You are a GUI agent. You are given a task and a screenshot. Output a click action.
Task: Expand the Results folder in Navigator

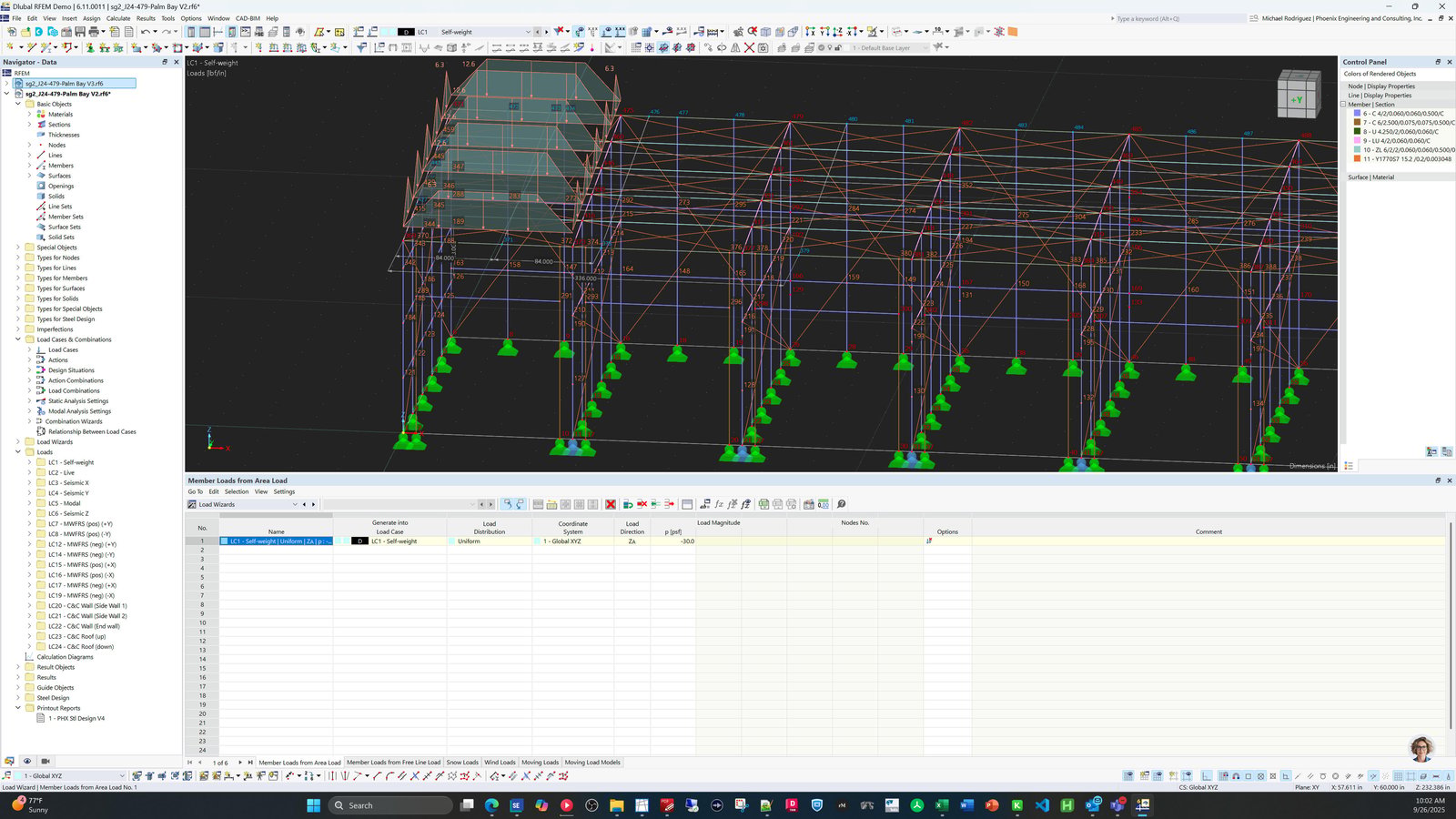18,677
